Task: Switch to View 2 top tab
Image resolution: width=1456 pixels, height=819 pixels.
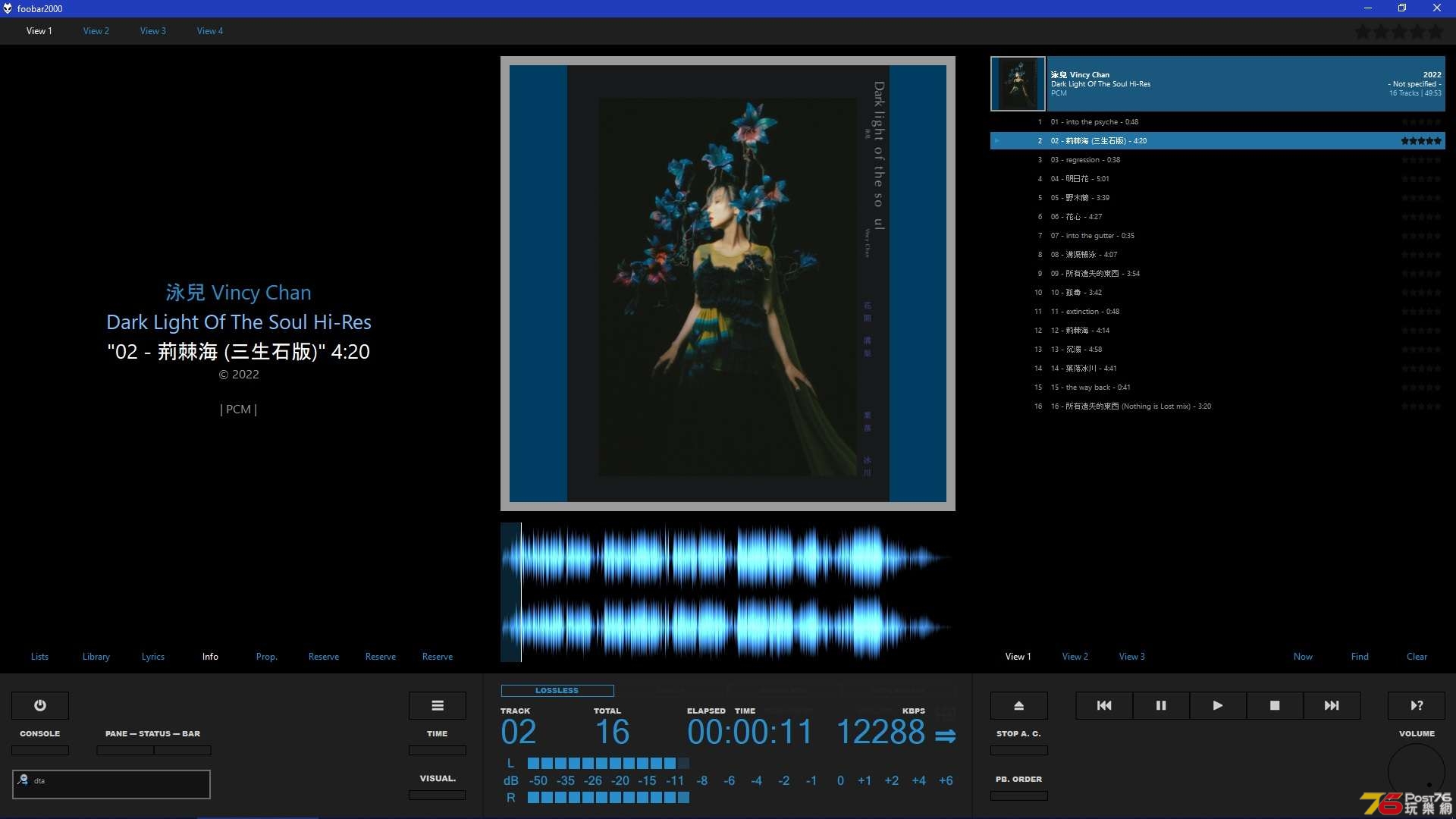Action: [x=96, y=31]
